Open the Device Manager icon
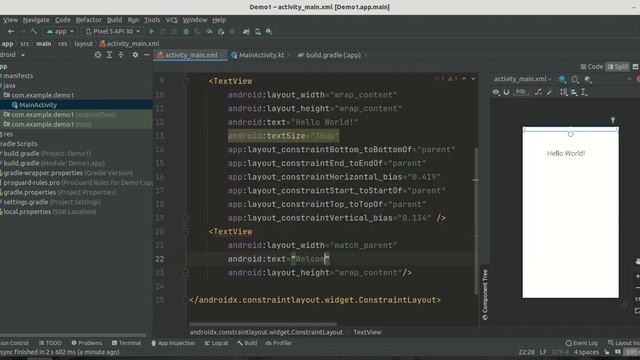Screen dimensions: 640x360 pos(258,31)
